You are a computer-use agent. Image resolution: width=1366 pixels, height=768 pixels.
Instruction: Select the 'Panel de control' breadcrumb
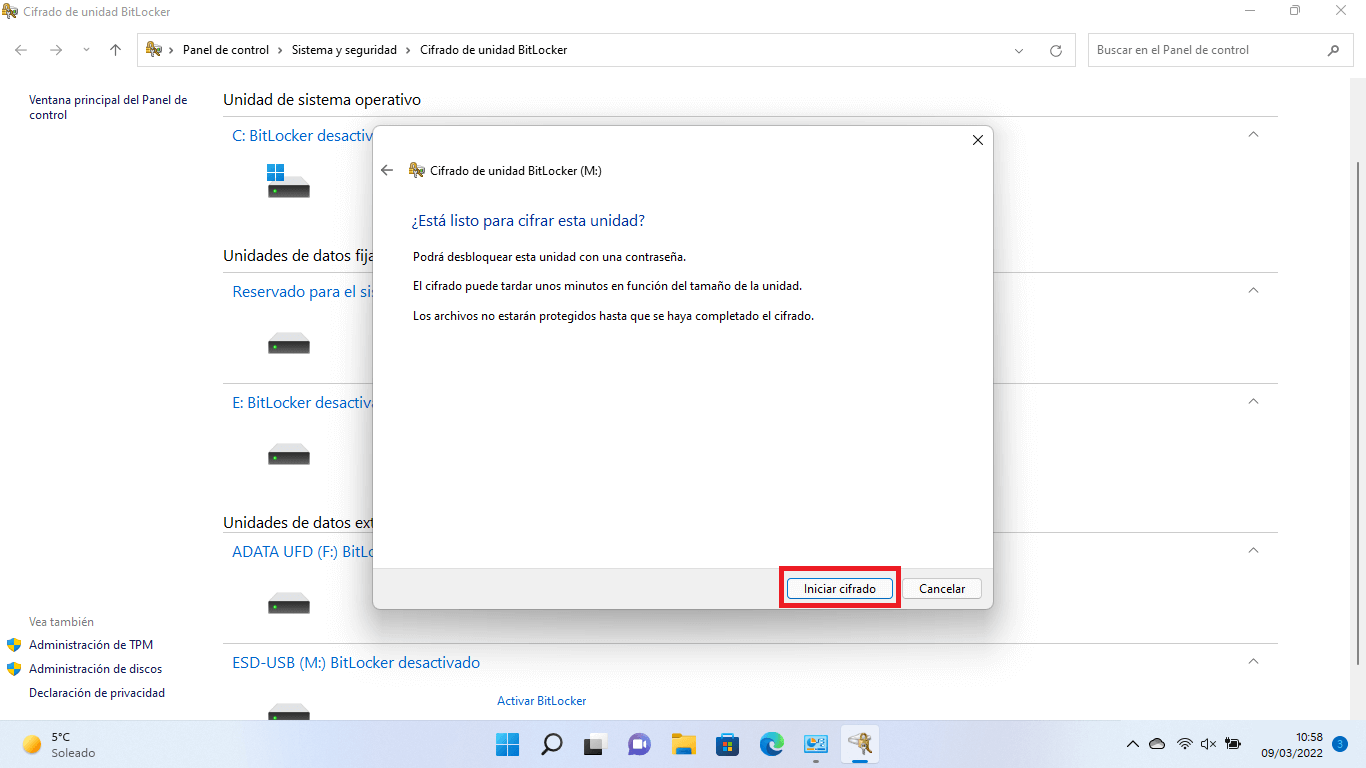(226, 50)
